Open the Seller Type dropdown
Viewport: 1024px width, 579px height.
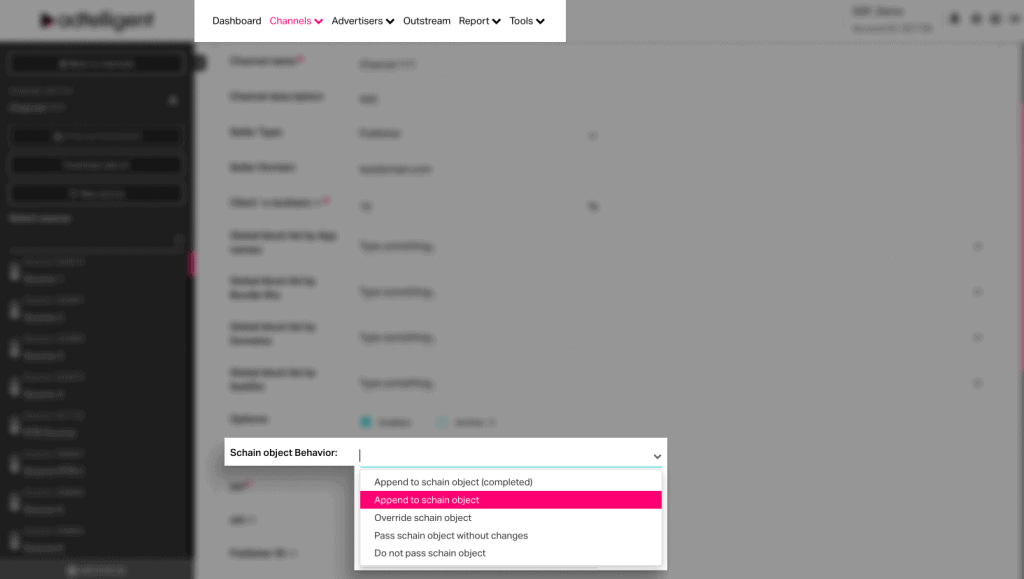tap(592, 135)
